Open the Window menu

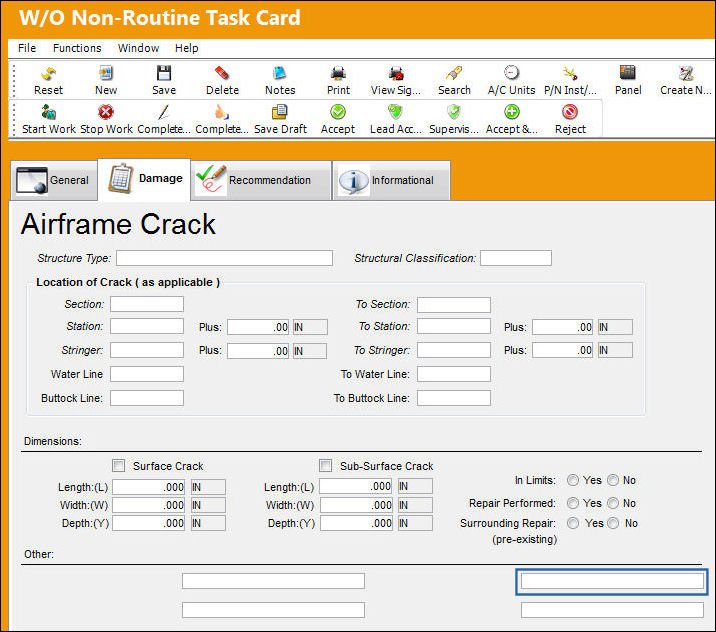(138, 48)
